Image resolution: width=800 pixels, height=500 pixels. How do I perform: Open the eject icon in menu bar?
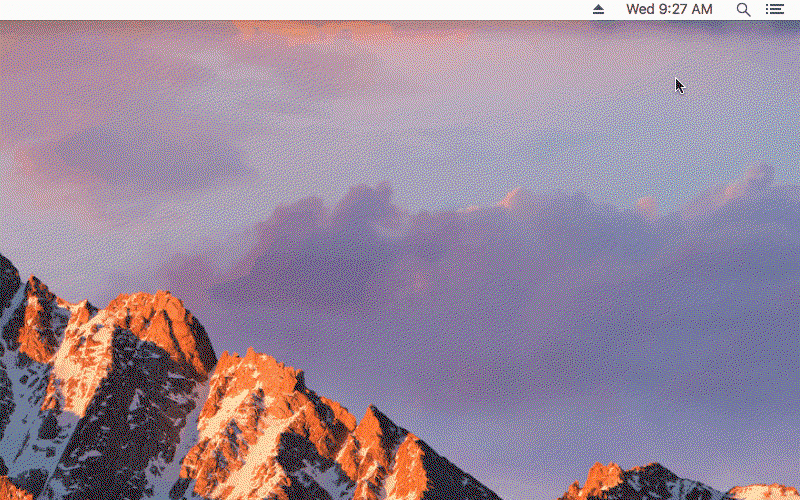point(598,9)
